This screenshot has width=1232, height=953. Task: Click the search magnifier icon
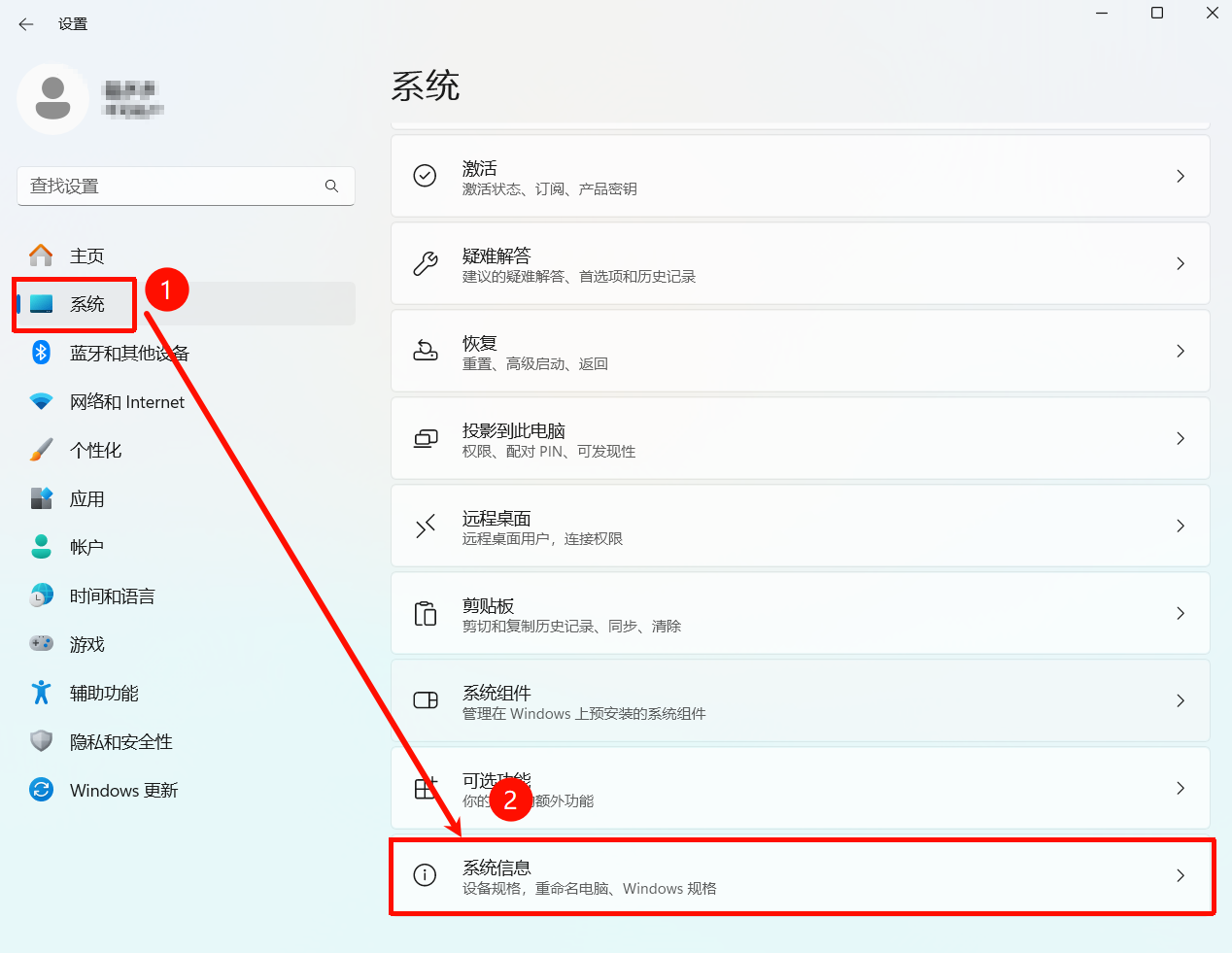331,186
